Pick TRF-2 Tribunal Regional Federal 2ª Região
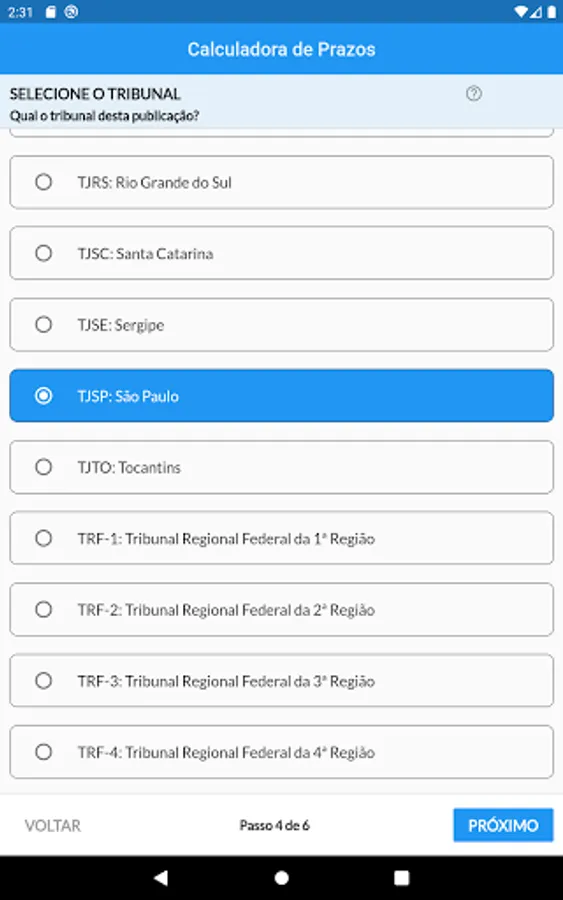563x900 pixels. coord(281,609)
